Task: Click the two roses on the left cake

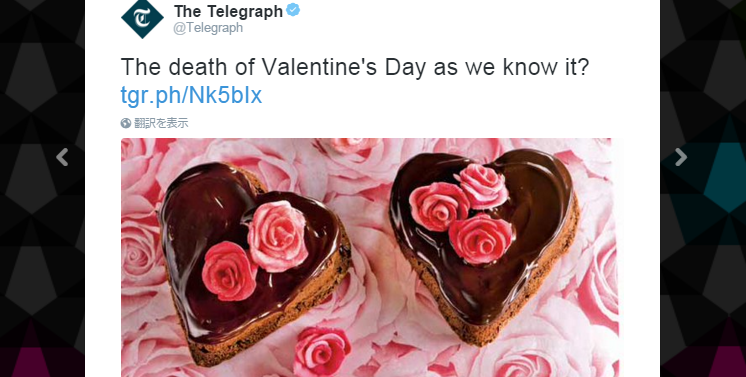Action: click(255, 250)
